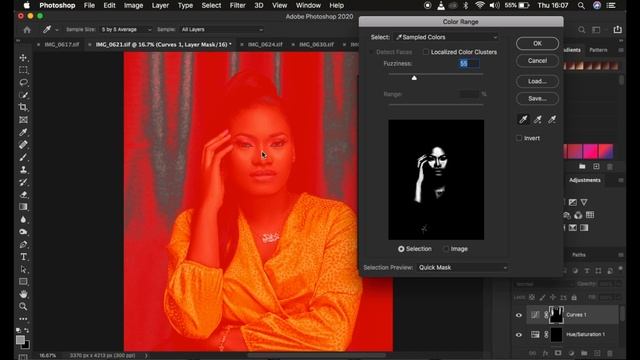The height and width of the screenshot is (360, 640).
Task: Hide the Curves 1 layer
Action: coord(519,315)
